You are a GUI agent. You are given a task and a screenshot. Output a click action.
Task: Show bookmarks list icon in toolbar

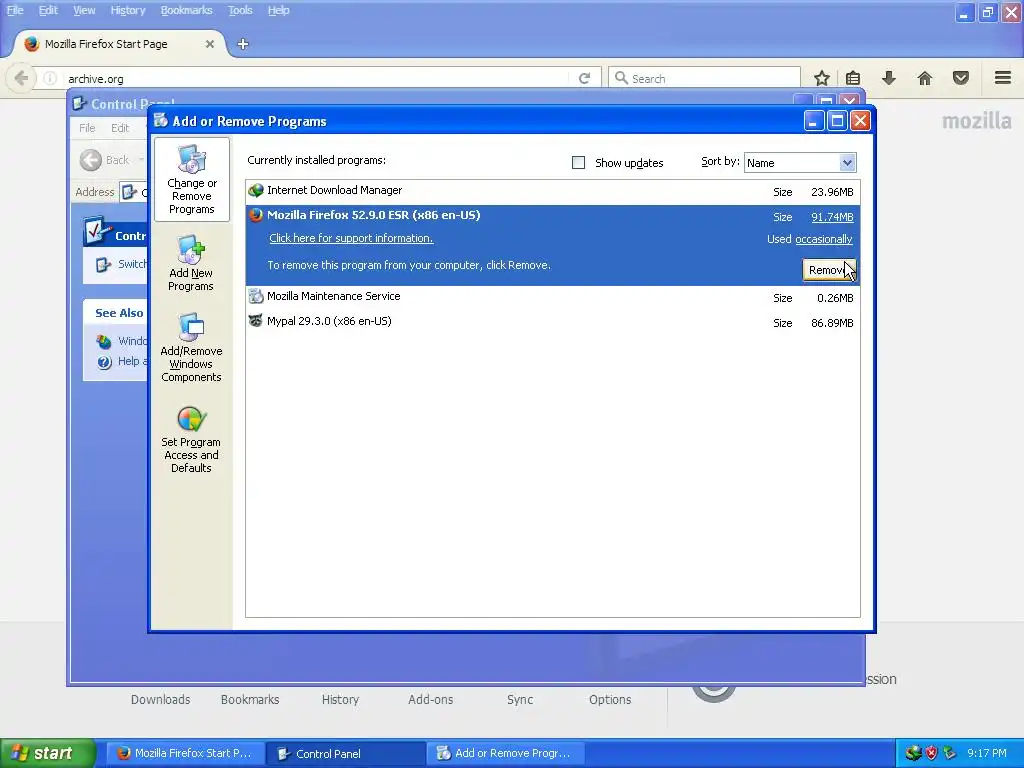[x=853, y=78]
